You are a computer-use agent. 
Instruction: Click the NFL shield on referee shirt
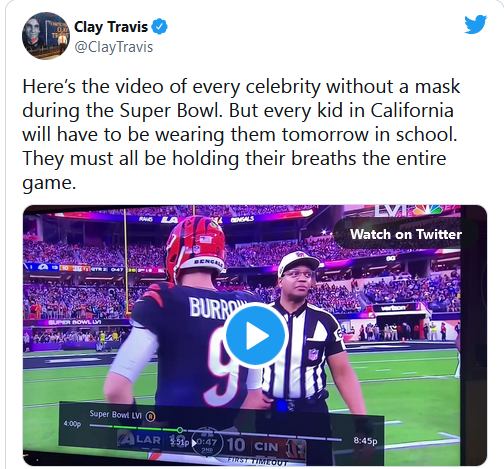[x=313, y=354]
